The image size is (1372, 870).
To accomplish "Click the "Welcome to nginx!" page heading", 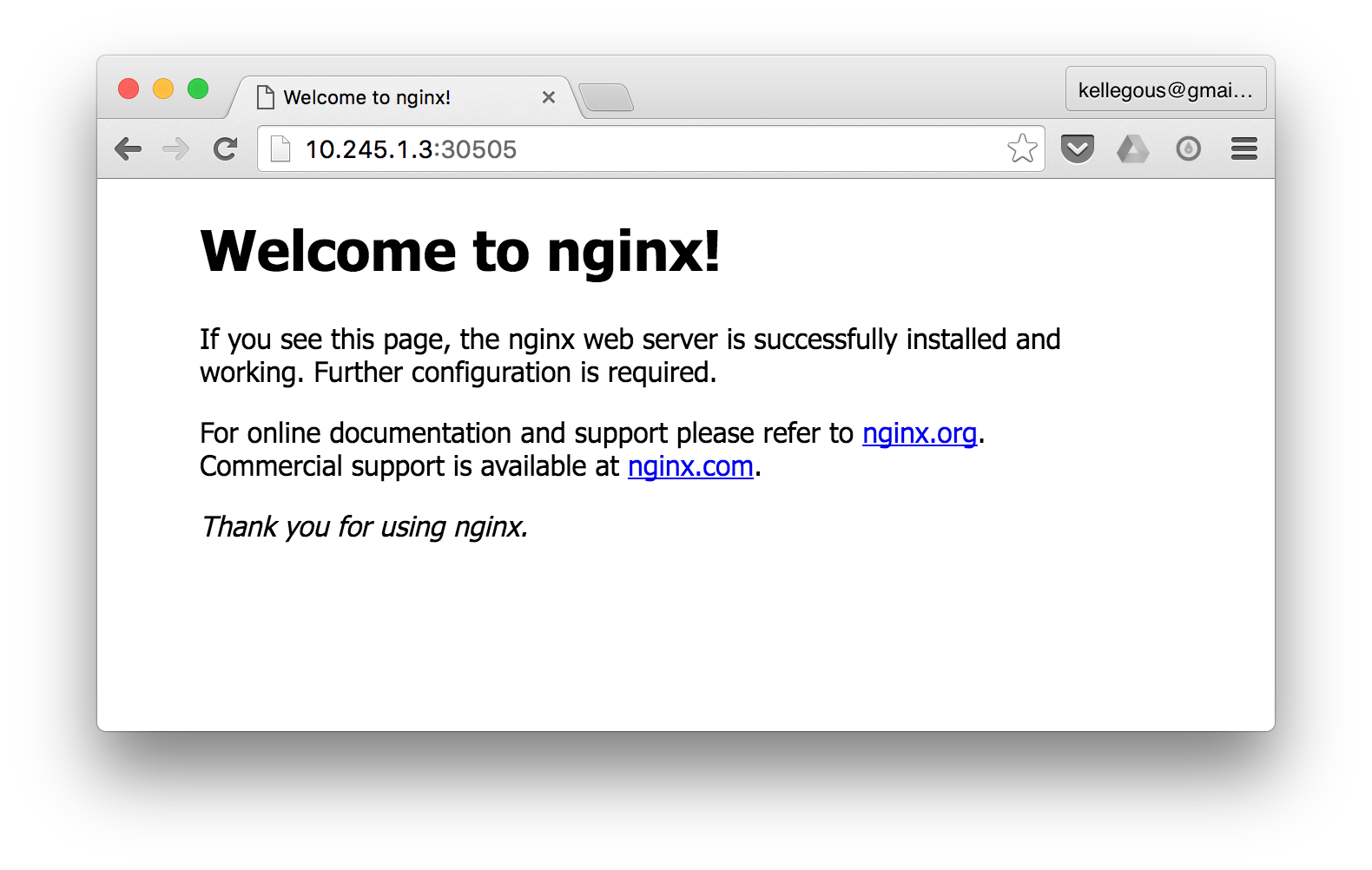I will 460,252.
